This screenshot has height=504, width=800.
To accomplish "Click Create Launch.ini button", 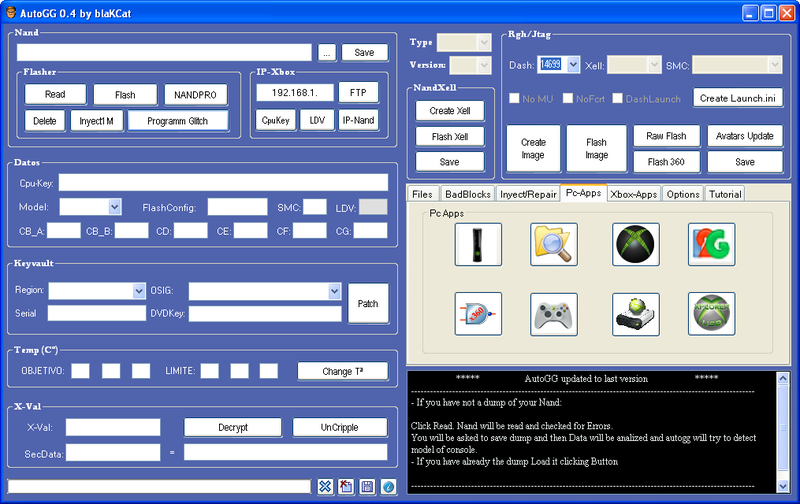I will pos(738,98).
